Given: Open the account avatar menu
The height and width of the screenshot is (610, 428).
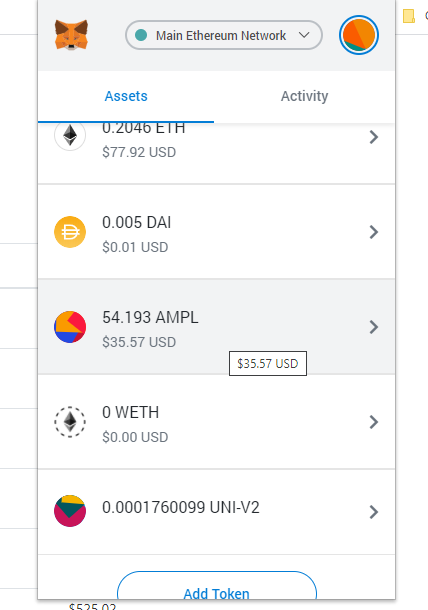Looking at the screenshot, I should pos(359,35).
